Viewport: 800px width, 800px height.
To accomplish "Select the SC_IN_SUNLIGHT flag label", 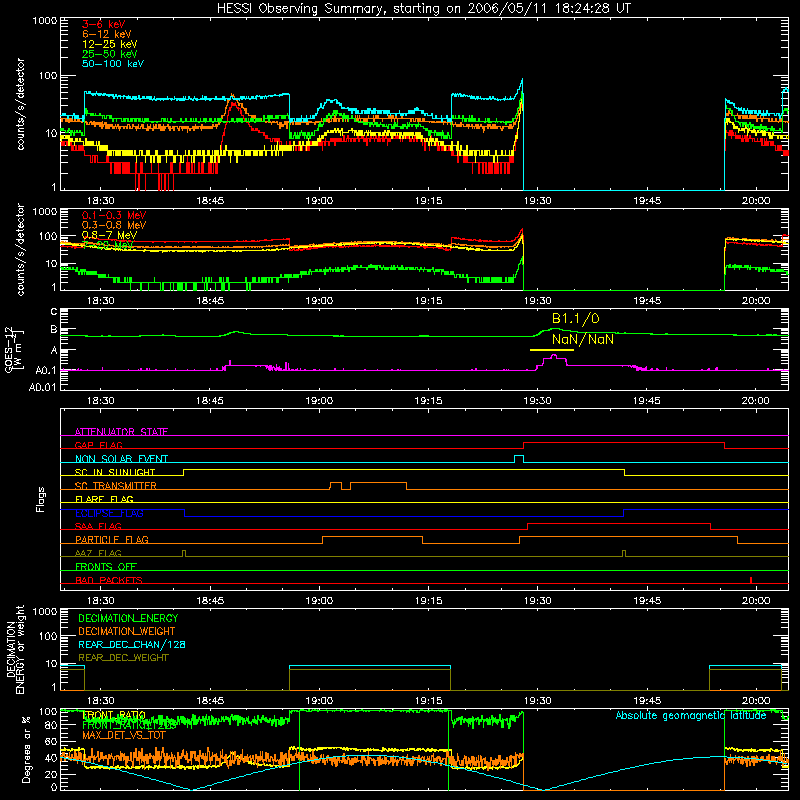I will (115, 472).
